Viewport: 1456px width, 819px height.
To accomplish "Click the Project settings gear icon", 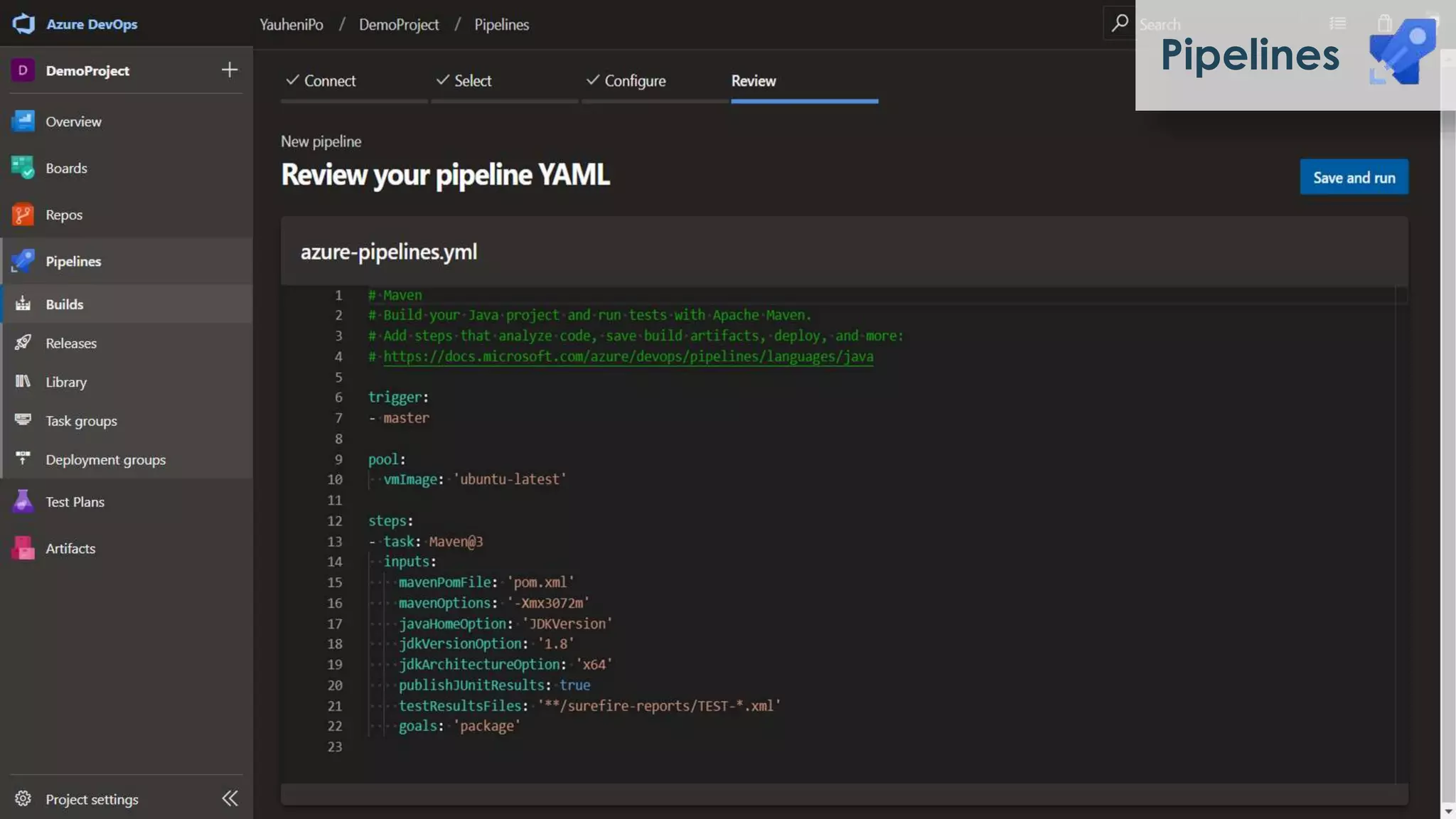I will (23, 798).
